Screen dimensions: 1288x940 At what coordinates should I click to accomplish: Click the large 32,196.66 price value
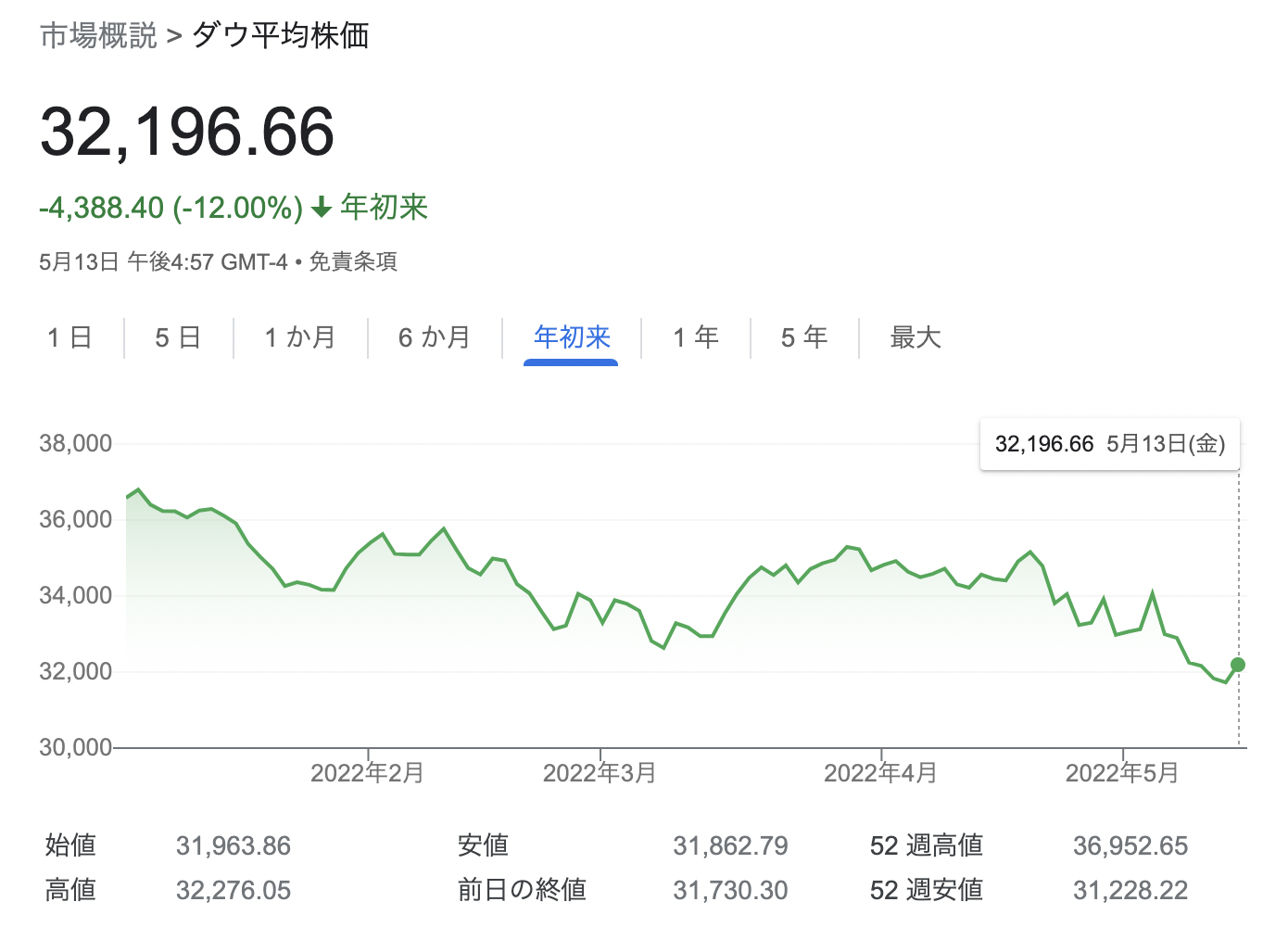point(187,131)
